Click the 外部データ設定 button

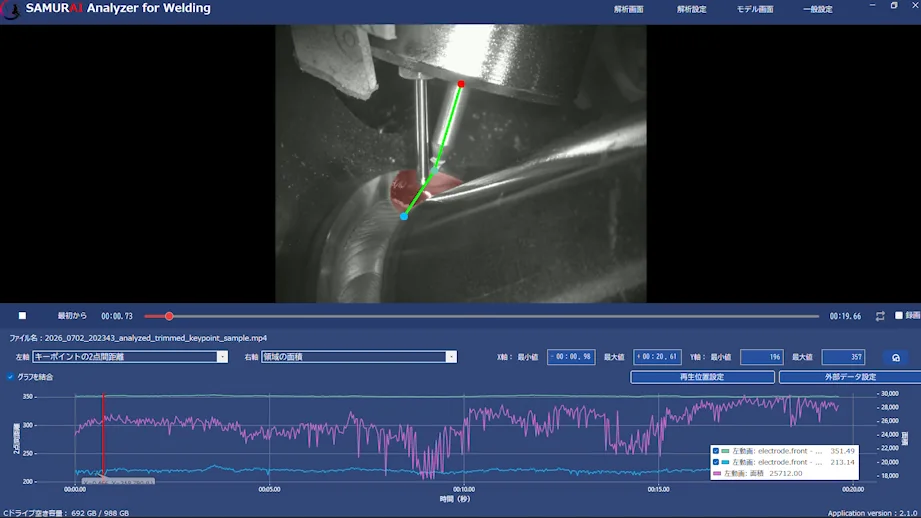coord(851,377)
